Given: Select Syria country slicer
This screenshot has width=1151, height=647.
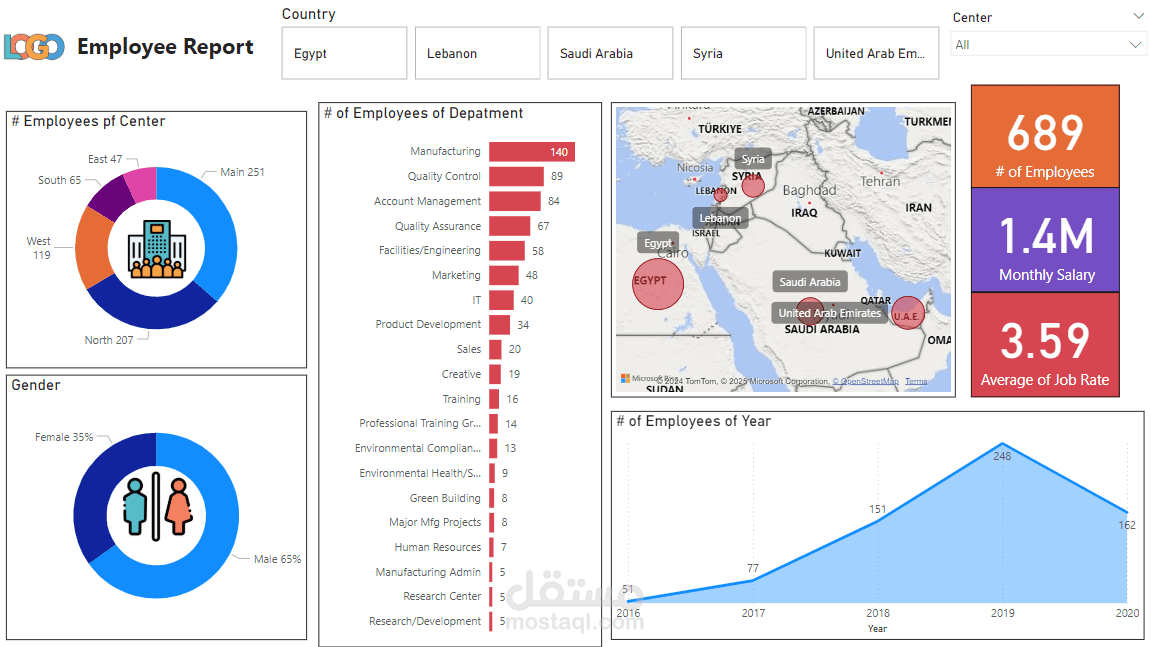Looking at the screenshot, I should click(x=744, y=53).
